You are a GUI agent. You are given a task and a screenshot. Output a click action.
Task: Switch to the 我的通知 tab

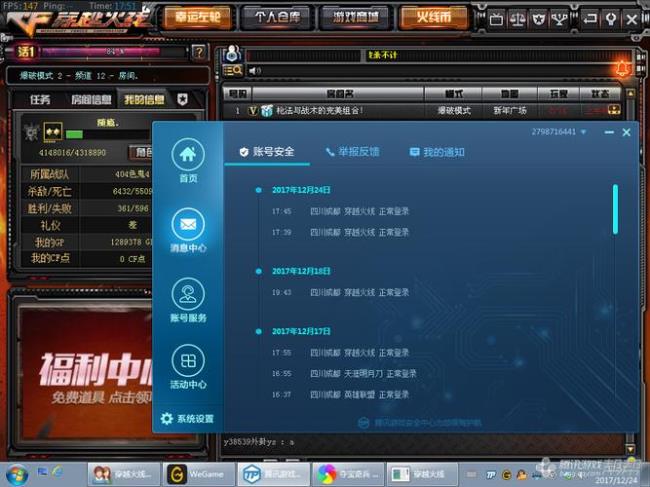pos(437,152)
